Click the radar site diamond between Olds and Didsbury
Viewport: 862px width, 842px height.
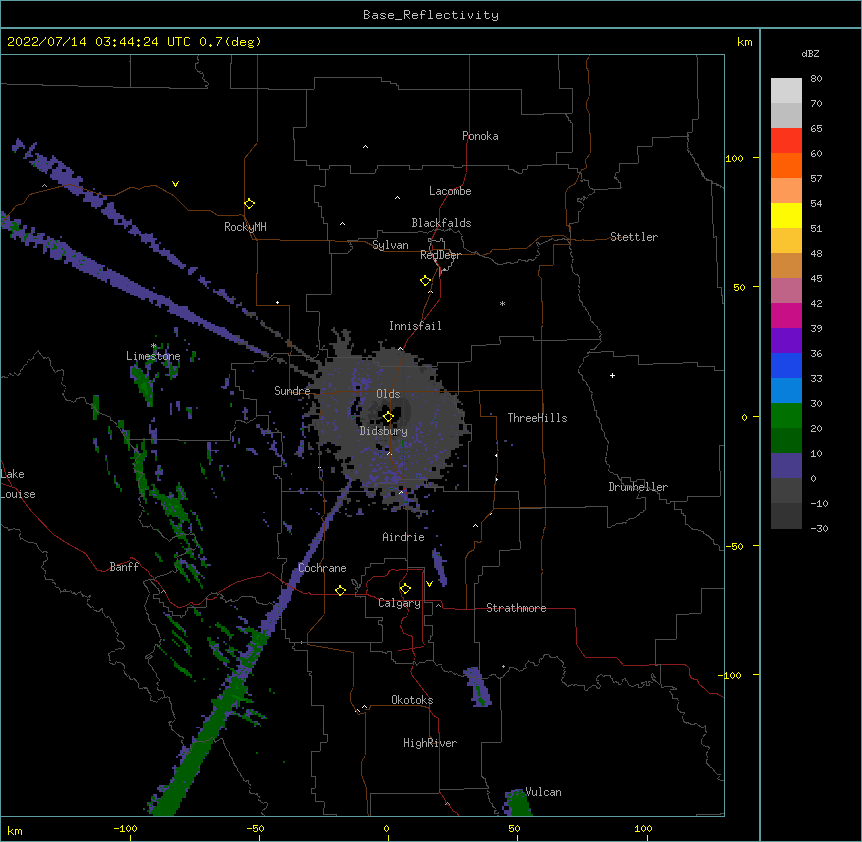388,417
